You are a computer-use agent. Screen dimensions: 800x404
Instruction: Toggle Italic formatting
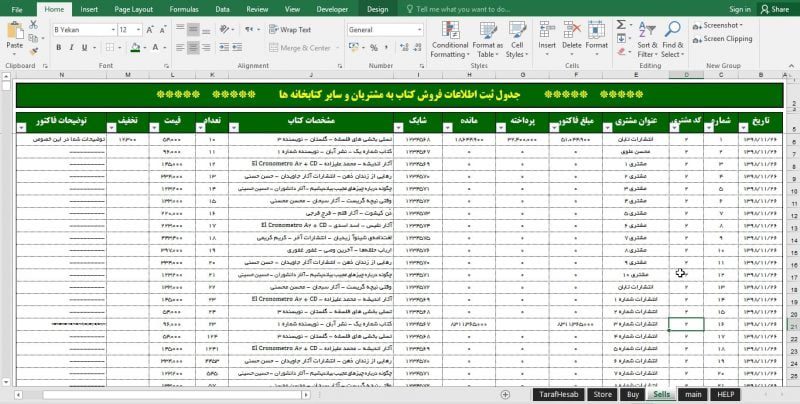tap(71, 47)
